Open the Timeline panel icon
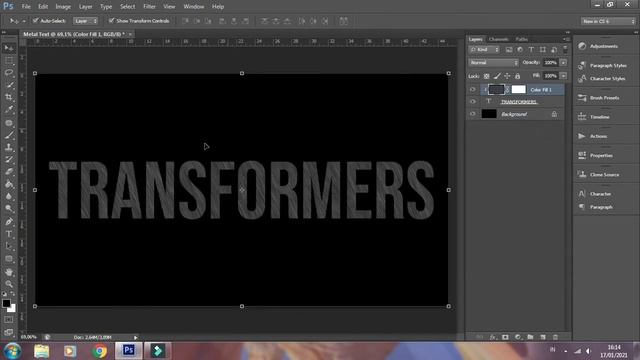 pos(582,117)
